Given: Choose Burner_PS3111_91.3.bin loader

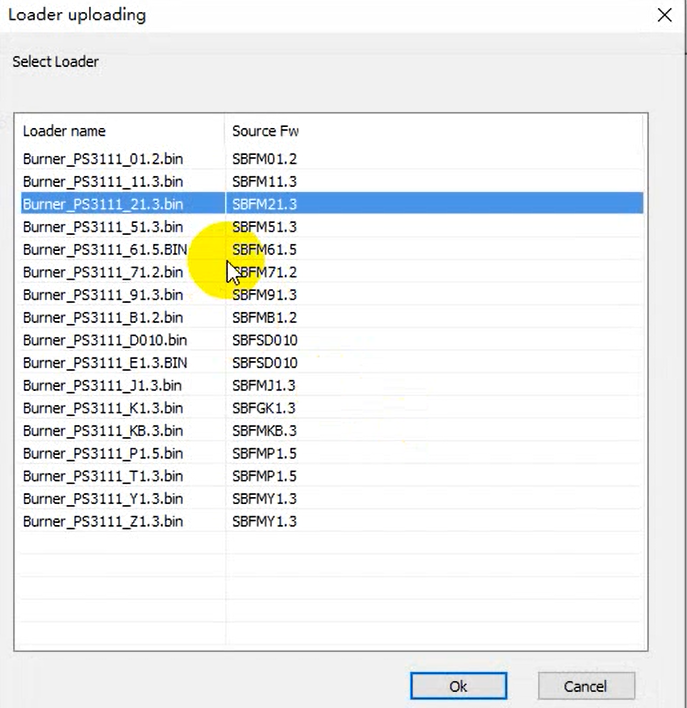Looking at the screenshot, I should (x=103, y=295).
